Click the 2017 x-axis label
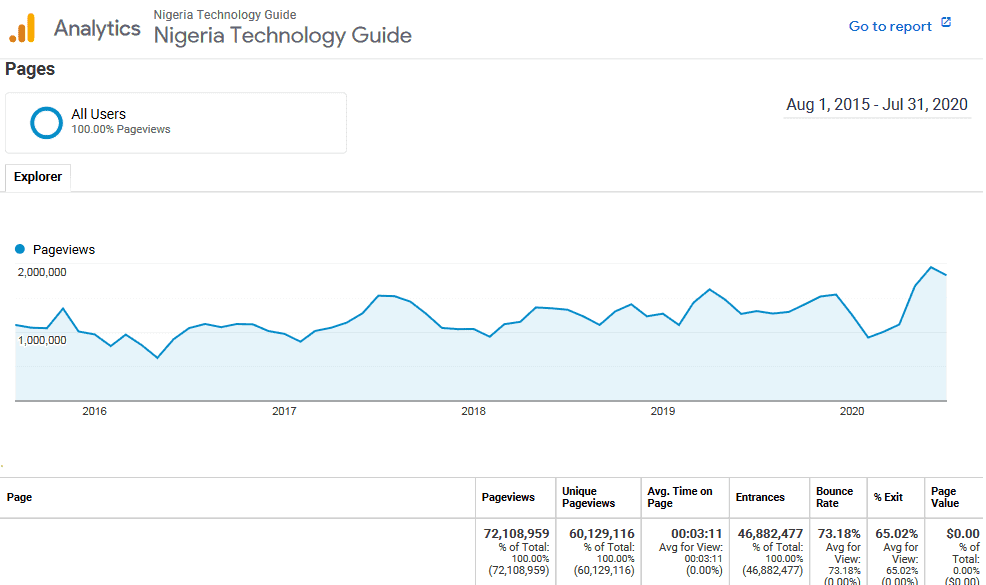Screen dimensions: 986x585 click(x=284, y=411)
